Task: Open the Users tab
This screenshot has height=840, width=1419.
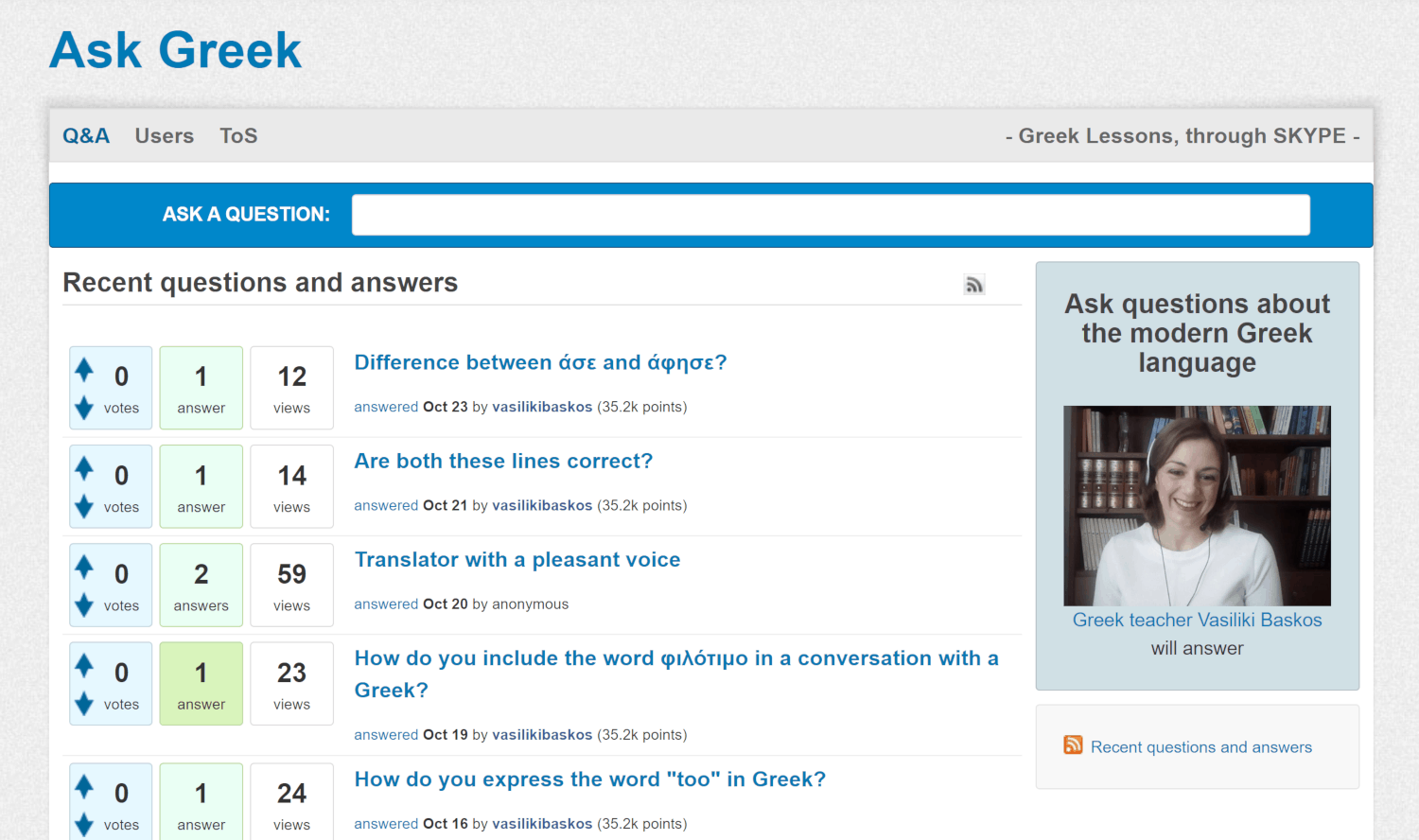Action: (x=165, y=136)
